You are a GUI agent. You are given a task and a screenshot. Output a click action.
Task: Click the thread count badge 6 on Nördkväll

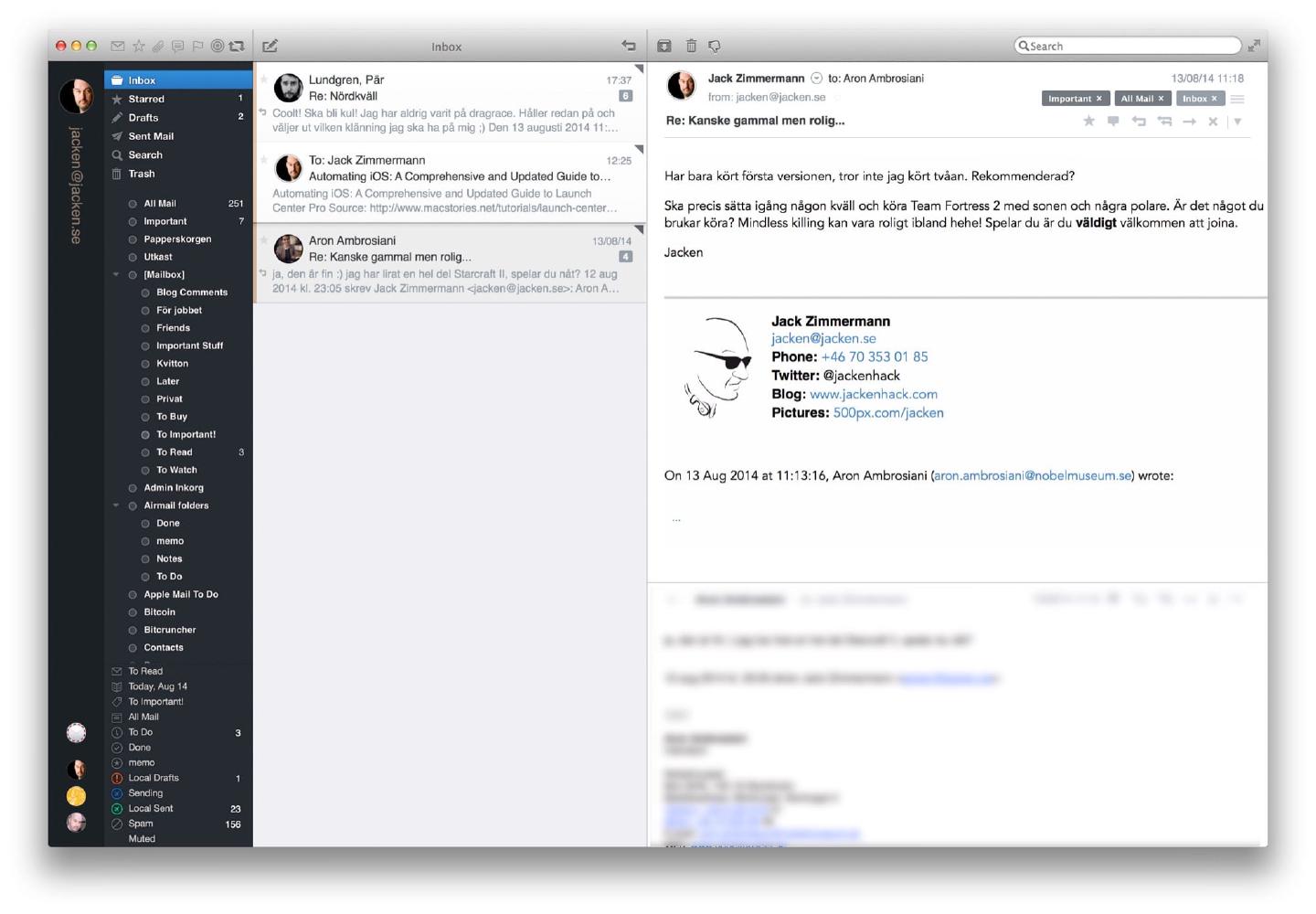coord(625,96)
